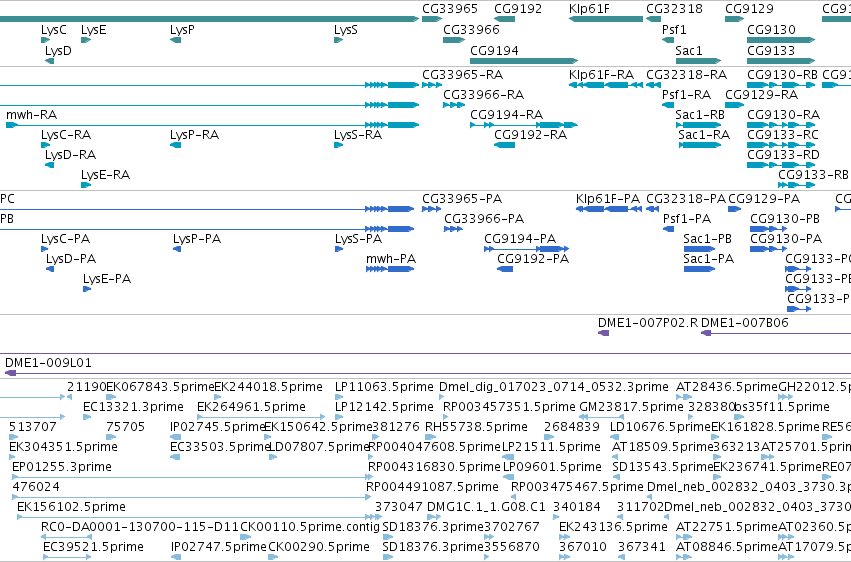Select the LysD-PA protein label
The height and width of the screenshot is (562, 851).
click(71, 259)
